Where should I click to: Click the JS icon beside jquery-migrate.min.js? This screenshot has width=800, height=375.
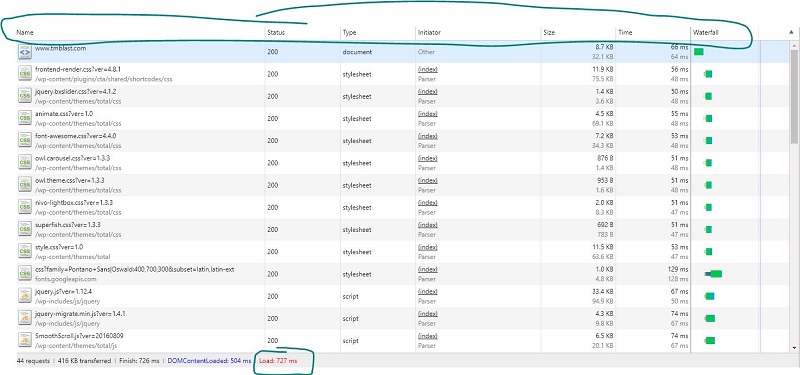(x=24, y=318)
